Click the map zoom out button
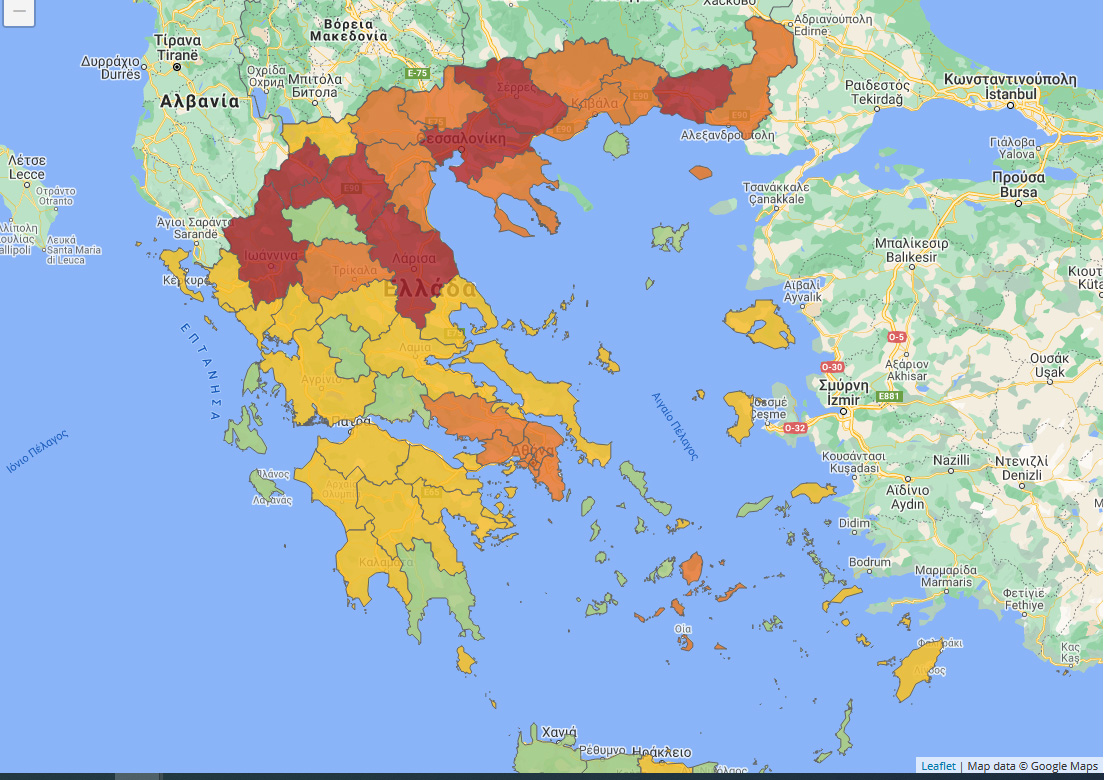 (x=19, y=11)
